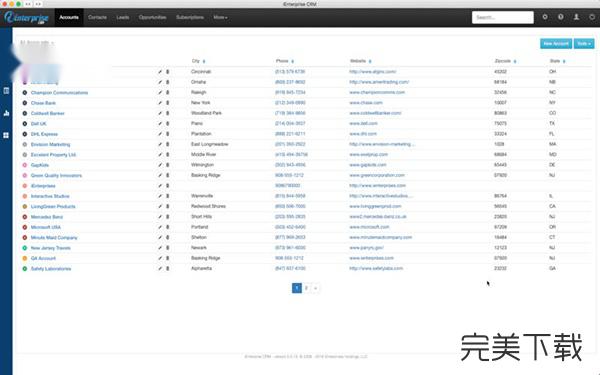The height and width of the screenshot is (375, 600).
Task: Edit Chase Bank with pencil icon
Action: tap(160, 103)
